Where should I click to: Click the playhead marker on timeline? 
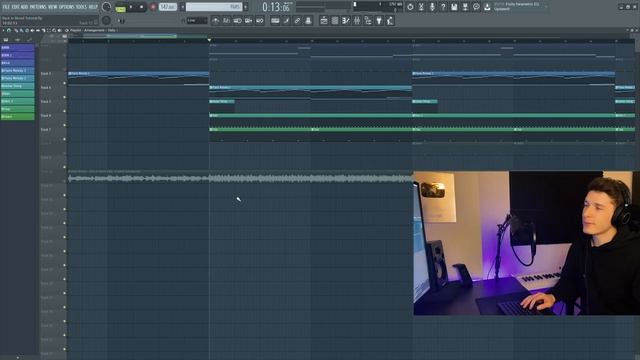click(x=209, y=40)
